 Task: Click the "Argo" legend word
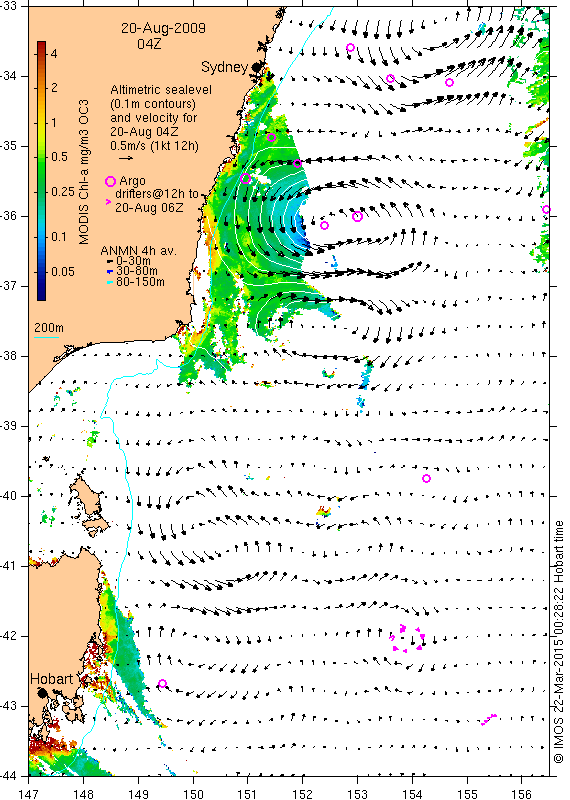coord(133,181)
